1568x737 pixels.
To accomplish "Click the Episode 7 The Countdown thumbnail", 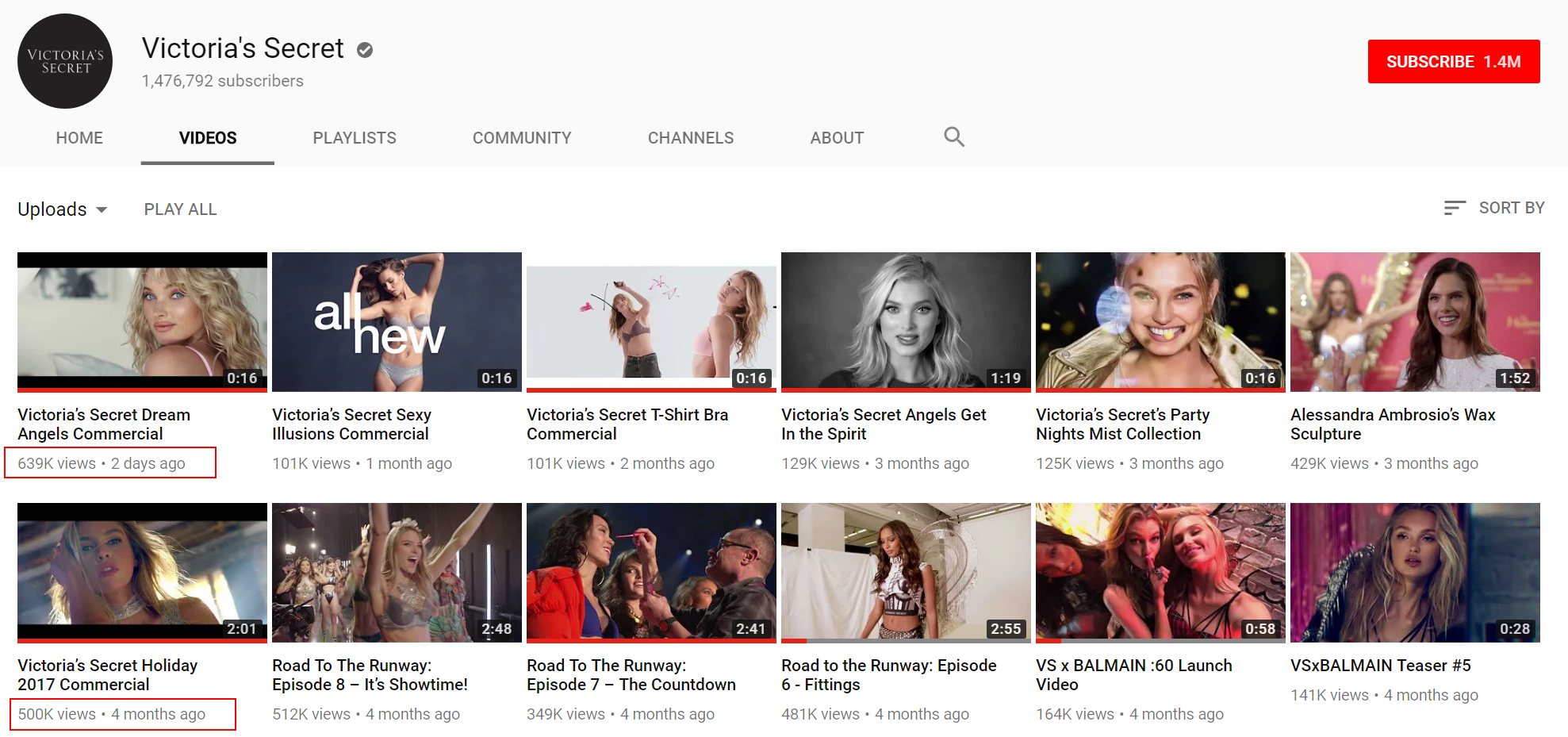I will [651, 573].
